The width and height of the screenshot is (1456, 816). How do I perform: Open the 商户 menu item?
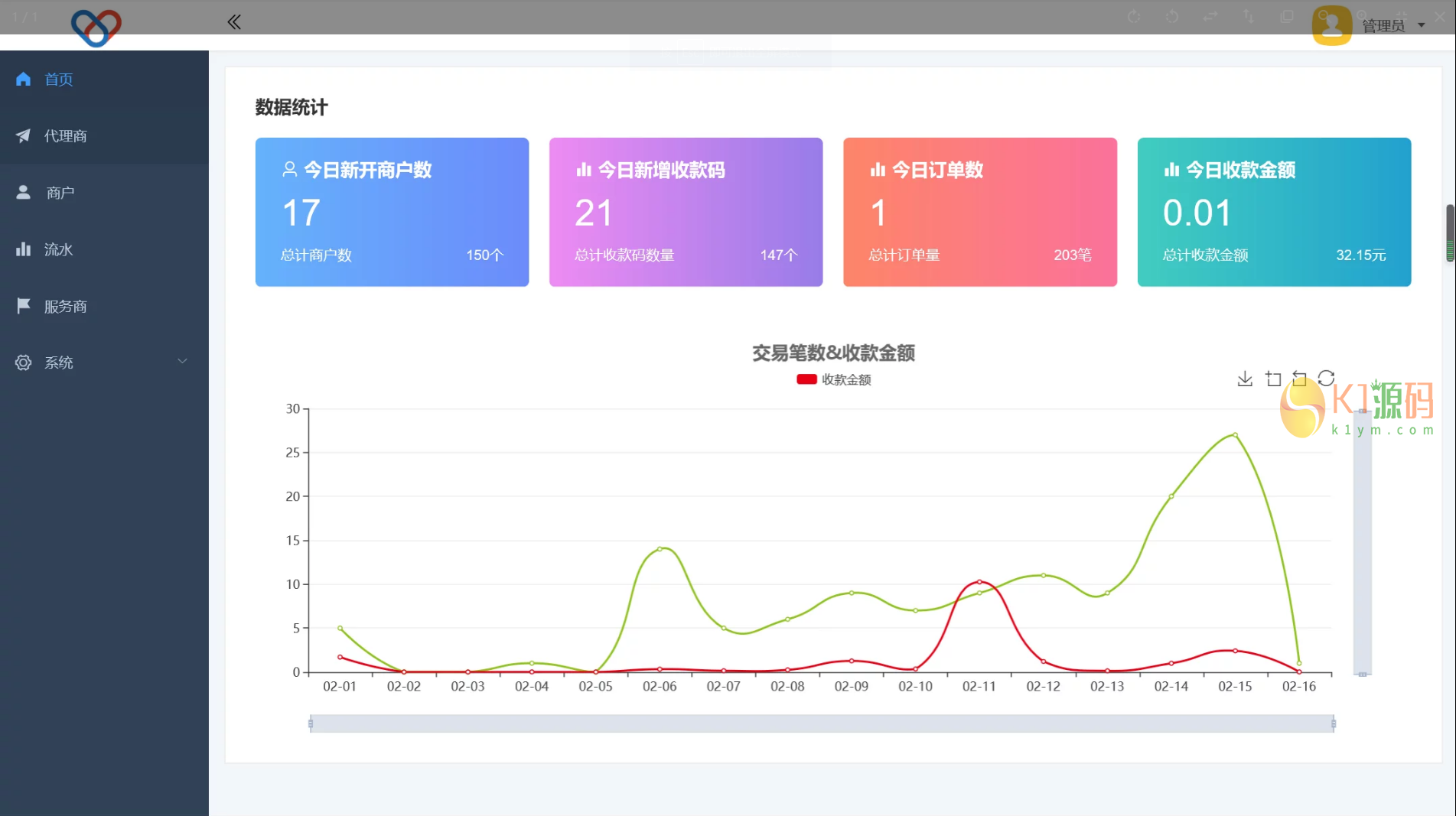coord(104,193)
